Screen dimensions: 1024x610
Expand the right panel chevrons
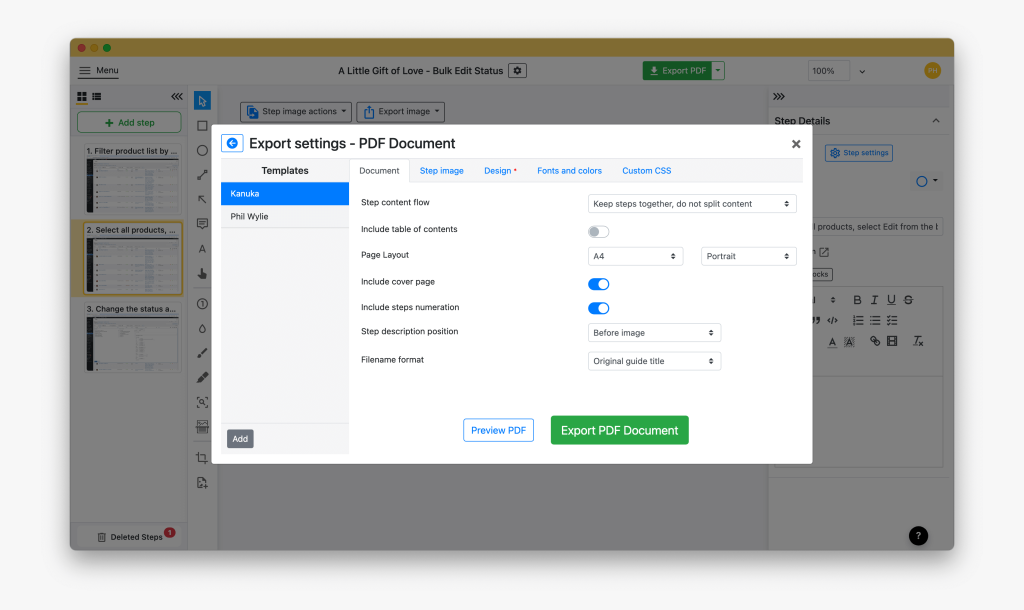(x=778, y=97)
